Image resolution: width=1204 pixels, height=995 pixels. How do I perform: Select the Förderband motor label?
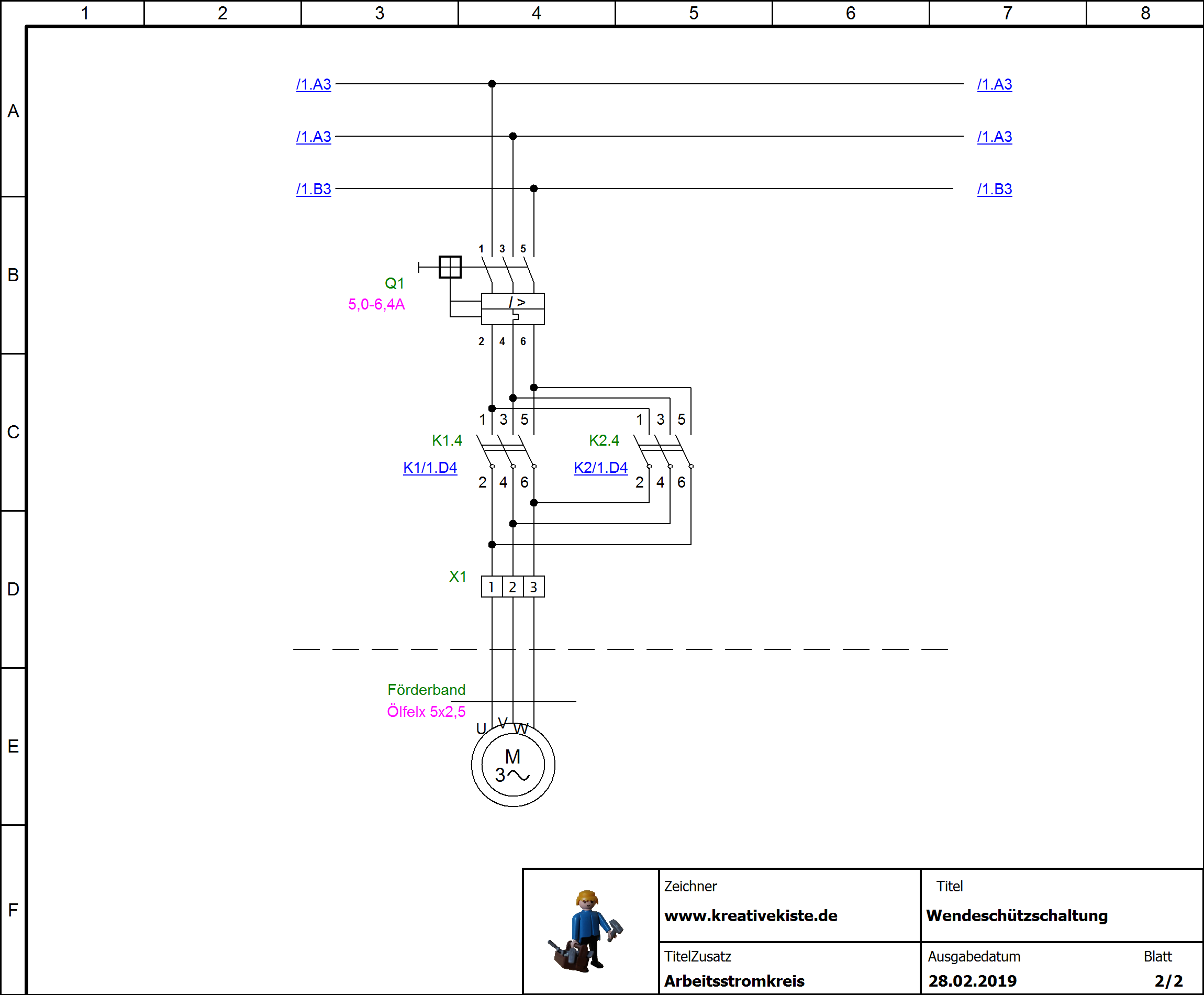pos(426,690)
